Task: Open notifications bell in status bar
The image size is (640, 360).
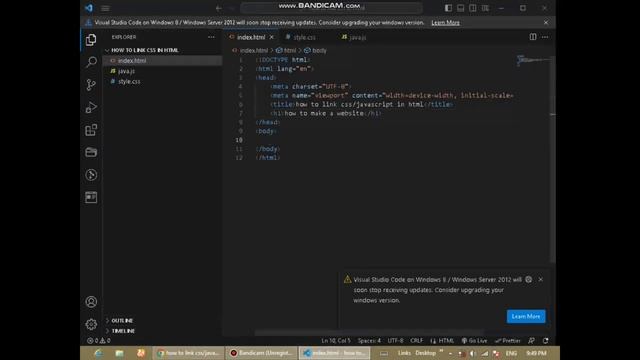Action: (x=546, y=340)
